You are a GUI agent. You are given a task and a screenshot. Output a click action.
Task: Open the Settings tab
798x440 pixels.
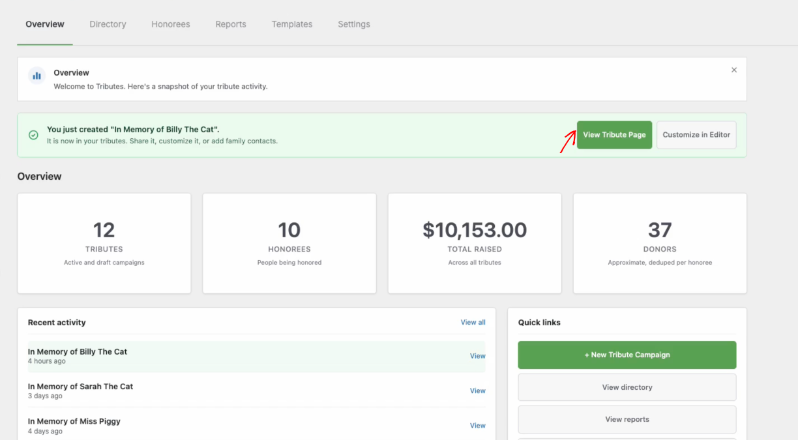(354, 24)
